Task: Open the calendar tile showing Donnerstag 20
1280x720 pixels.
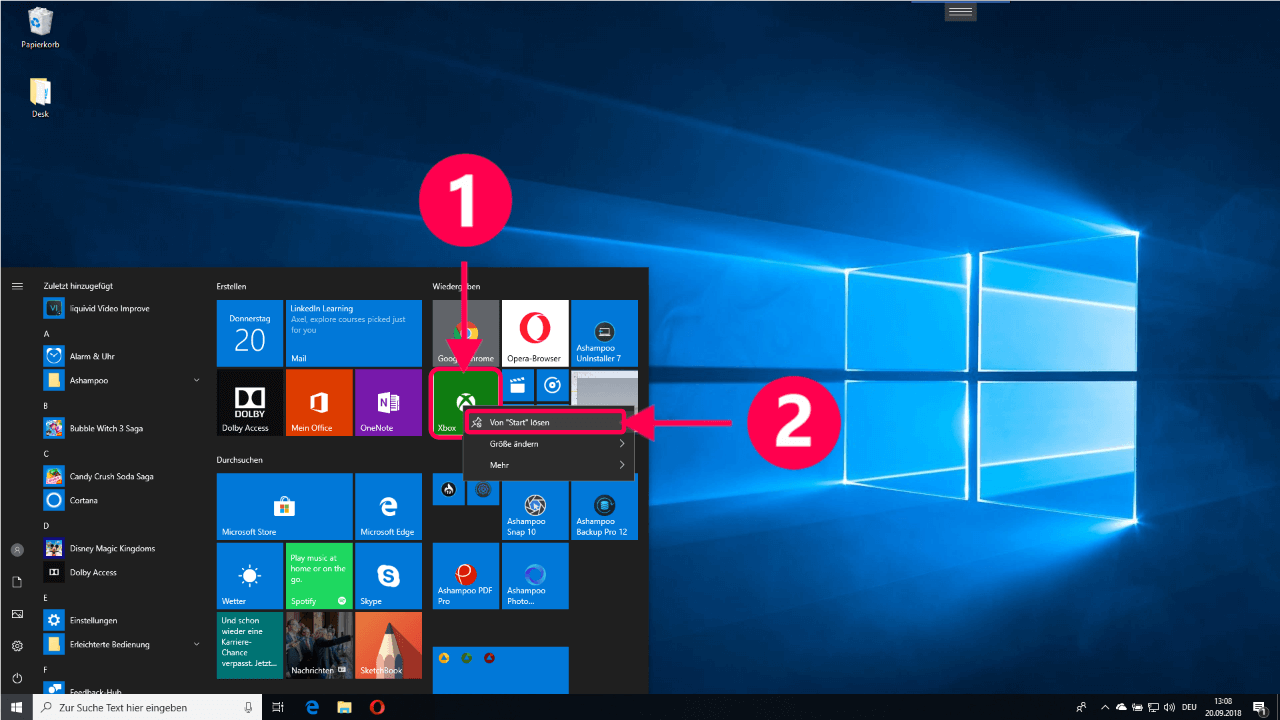Action: point(250,333)
